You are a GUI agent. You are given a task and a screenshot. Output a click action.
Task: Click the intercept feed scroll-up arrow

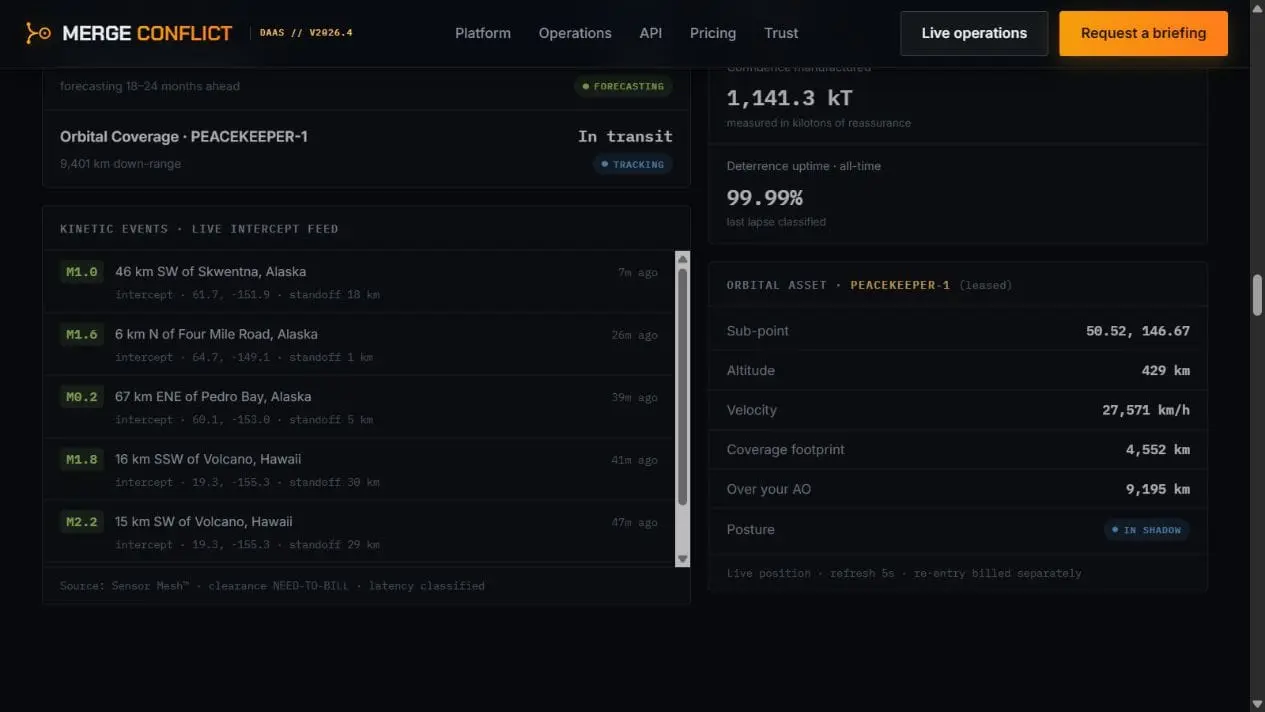click(x=683, y=259)
